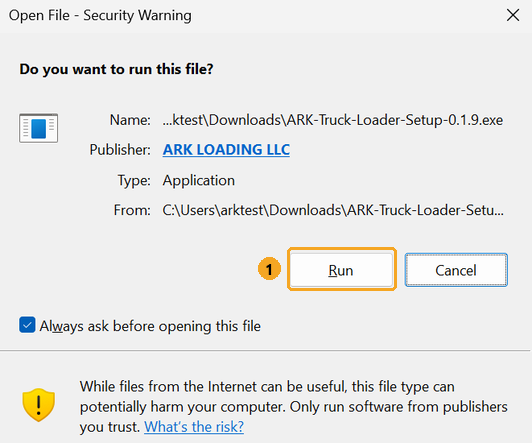
Task: Click the Publisher: label
Action: pyautogui.click(x=120, y=150)
